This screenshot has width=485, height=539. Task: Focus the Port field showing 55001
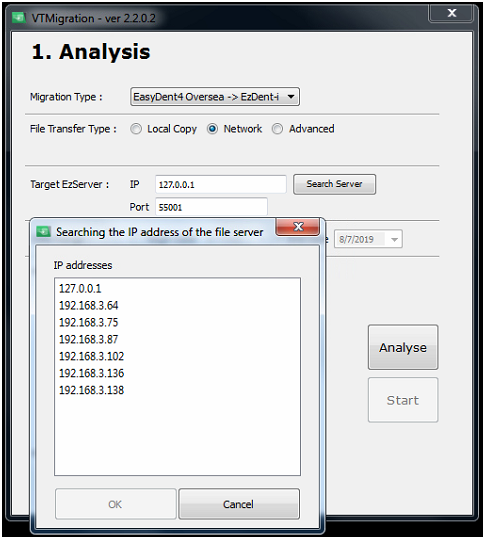point(211,207)
